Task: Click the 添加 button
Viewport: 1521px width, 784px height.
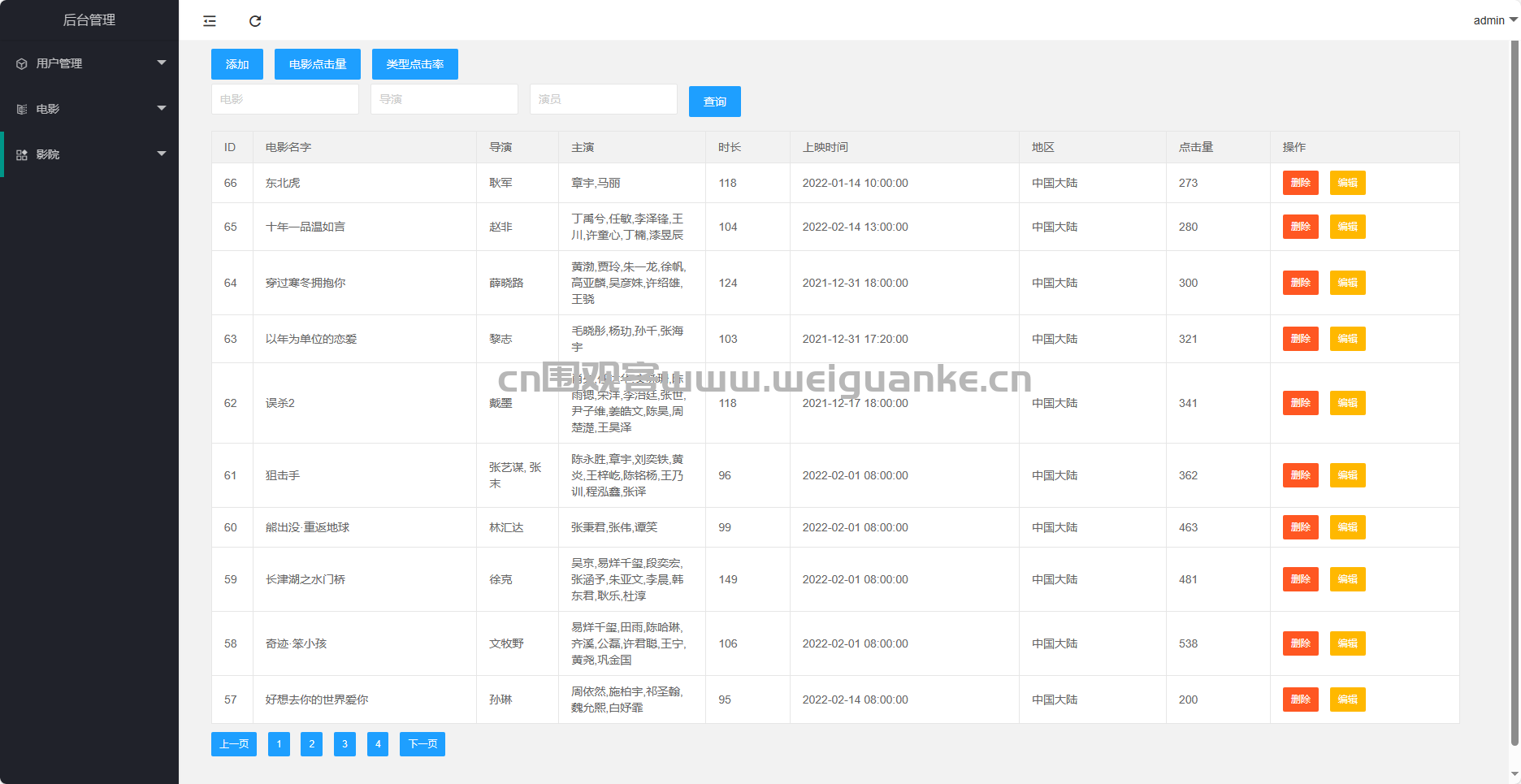Action: (x=237, y=64)
